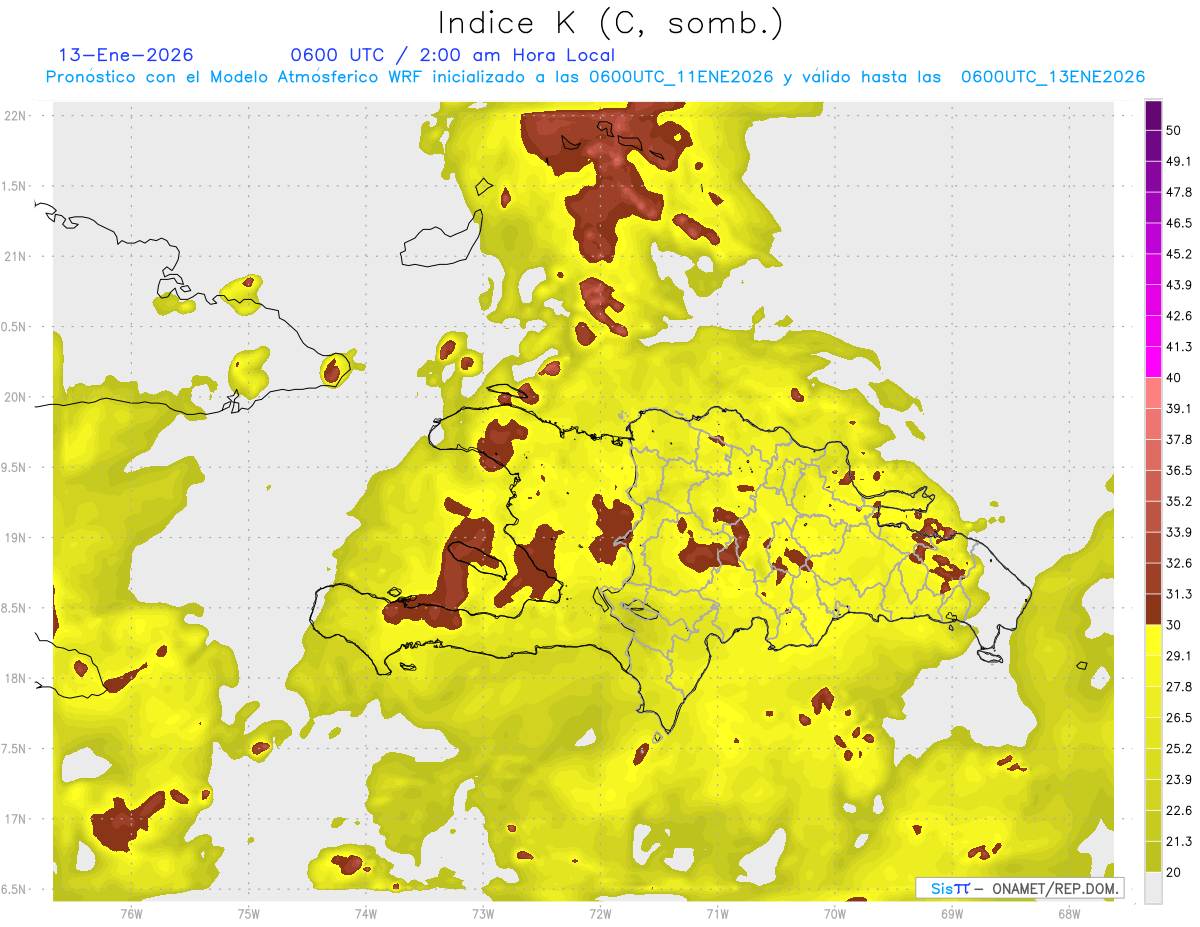Click the "69W" longitude axis label
Image resolution: width=1200 pixels, height=927 pixels.
(951, 912)
